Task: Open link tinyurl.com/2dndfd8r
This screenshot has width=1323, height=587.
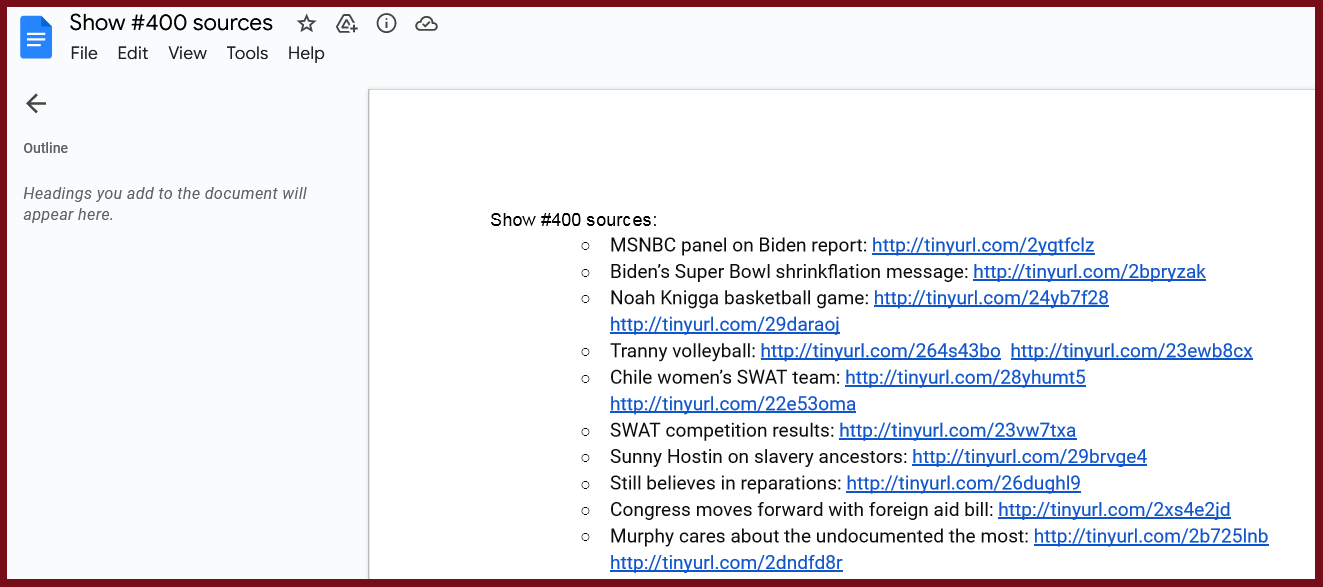Action: point(726,563)
